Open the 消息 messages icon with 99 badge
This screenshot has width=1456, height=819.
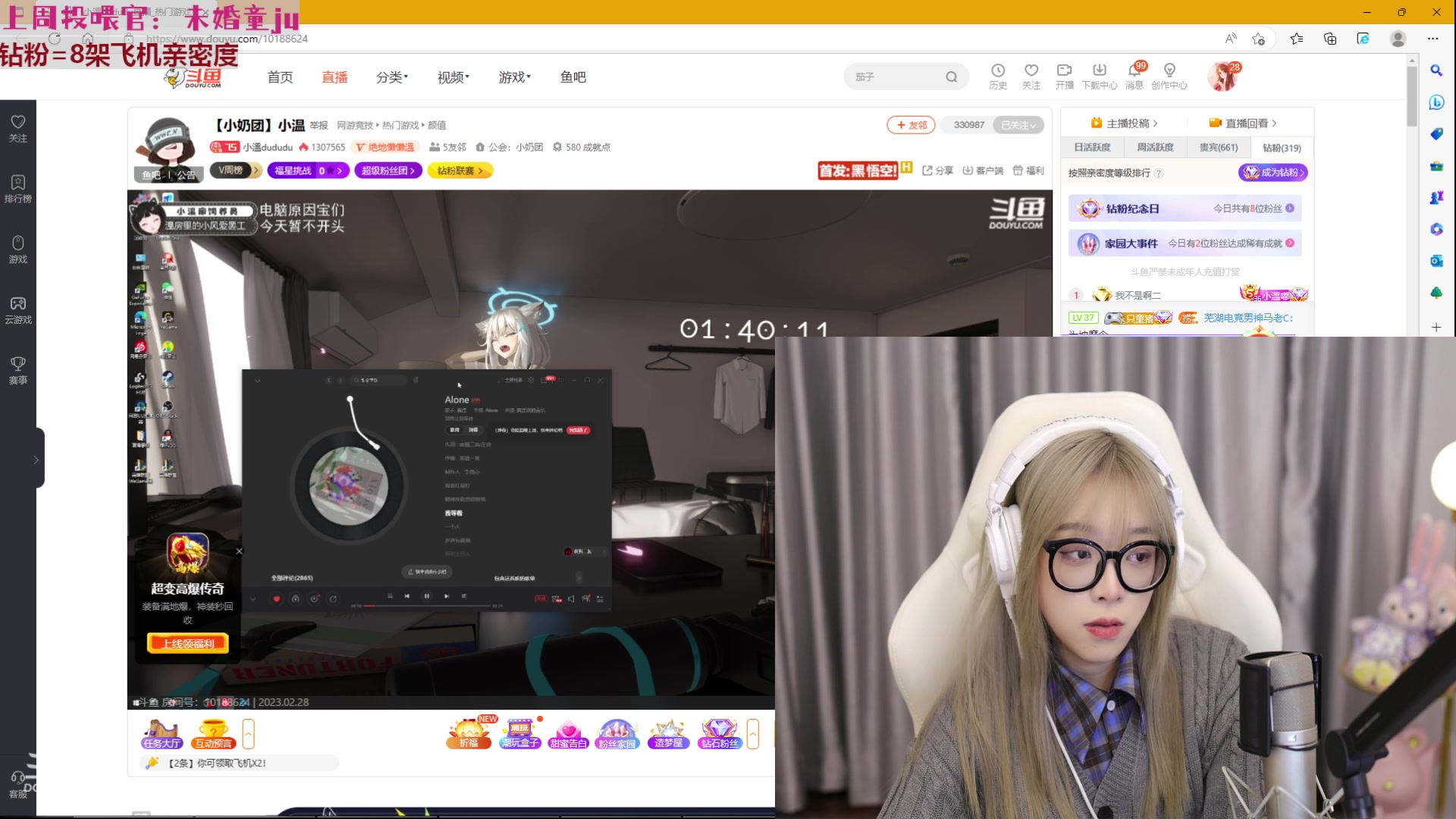tap(1135, 77)
